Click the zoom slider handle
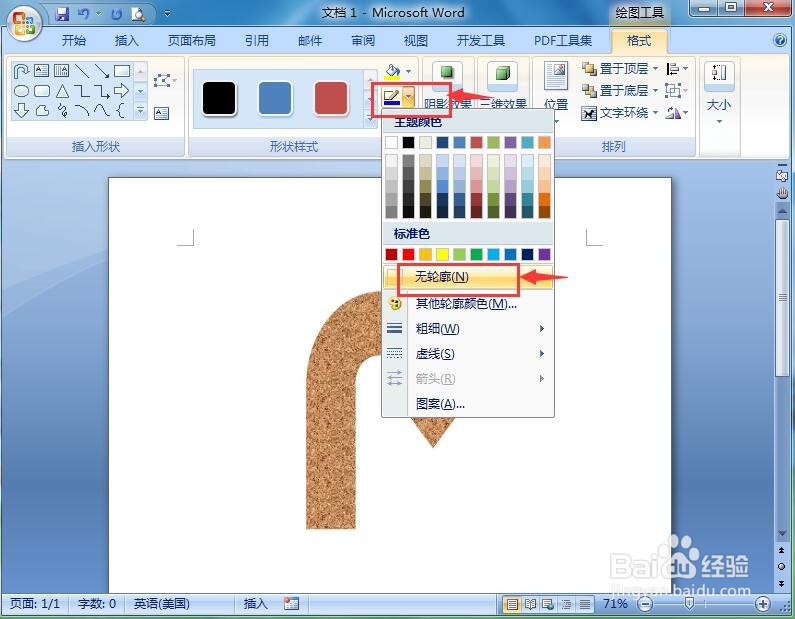The image size is (795, 619). [x=690, y=603]
